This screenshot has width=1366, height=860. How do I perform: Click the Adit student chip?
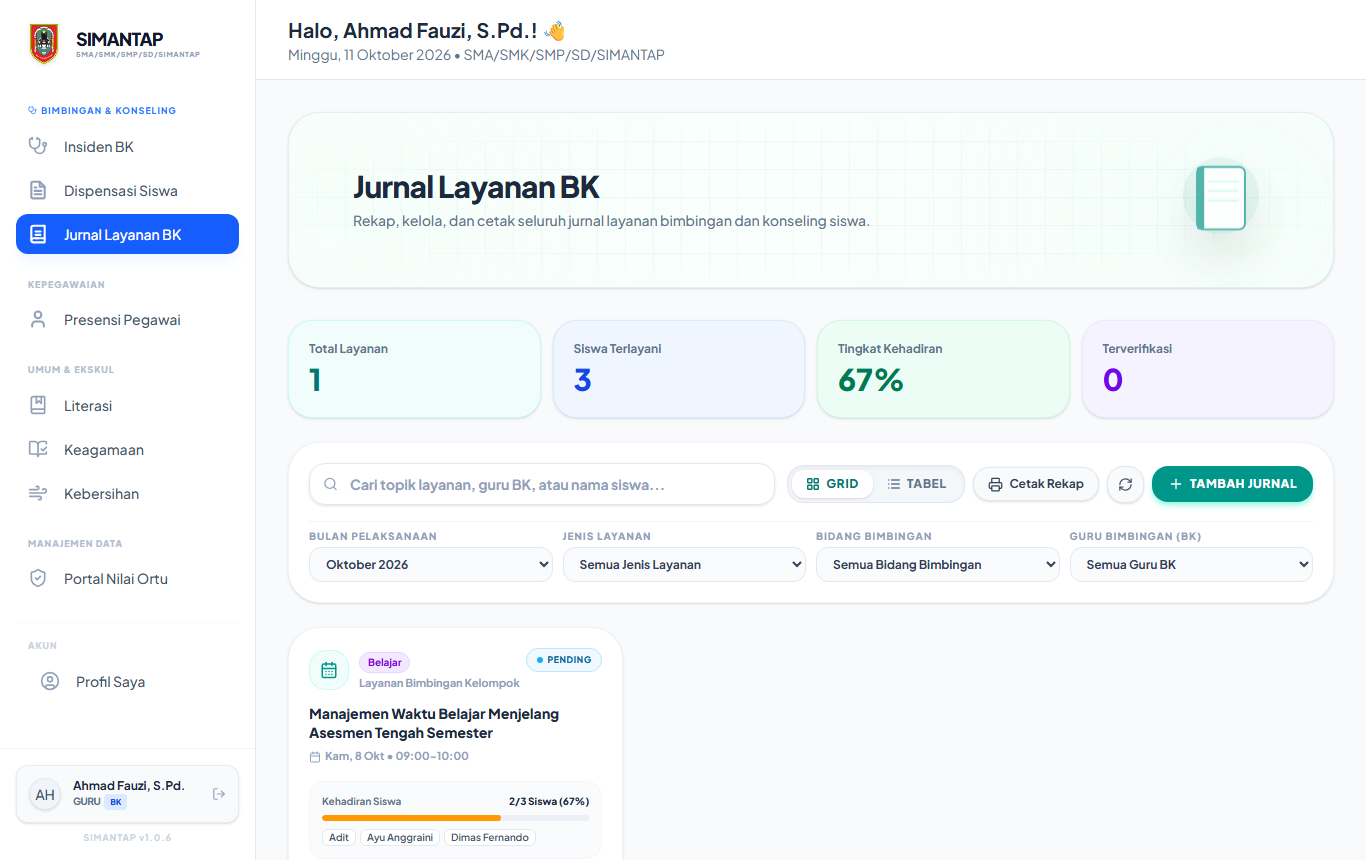click(339, 838)
